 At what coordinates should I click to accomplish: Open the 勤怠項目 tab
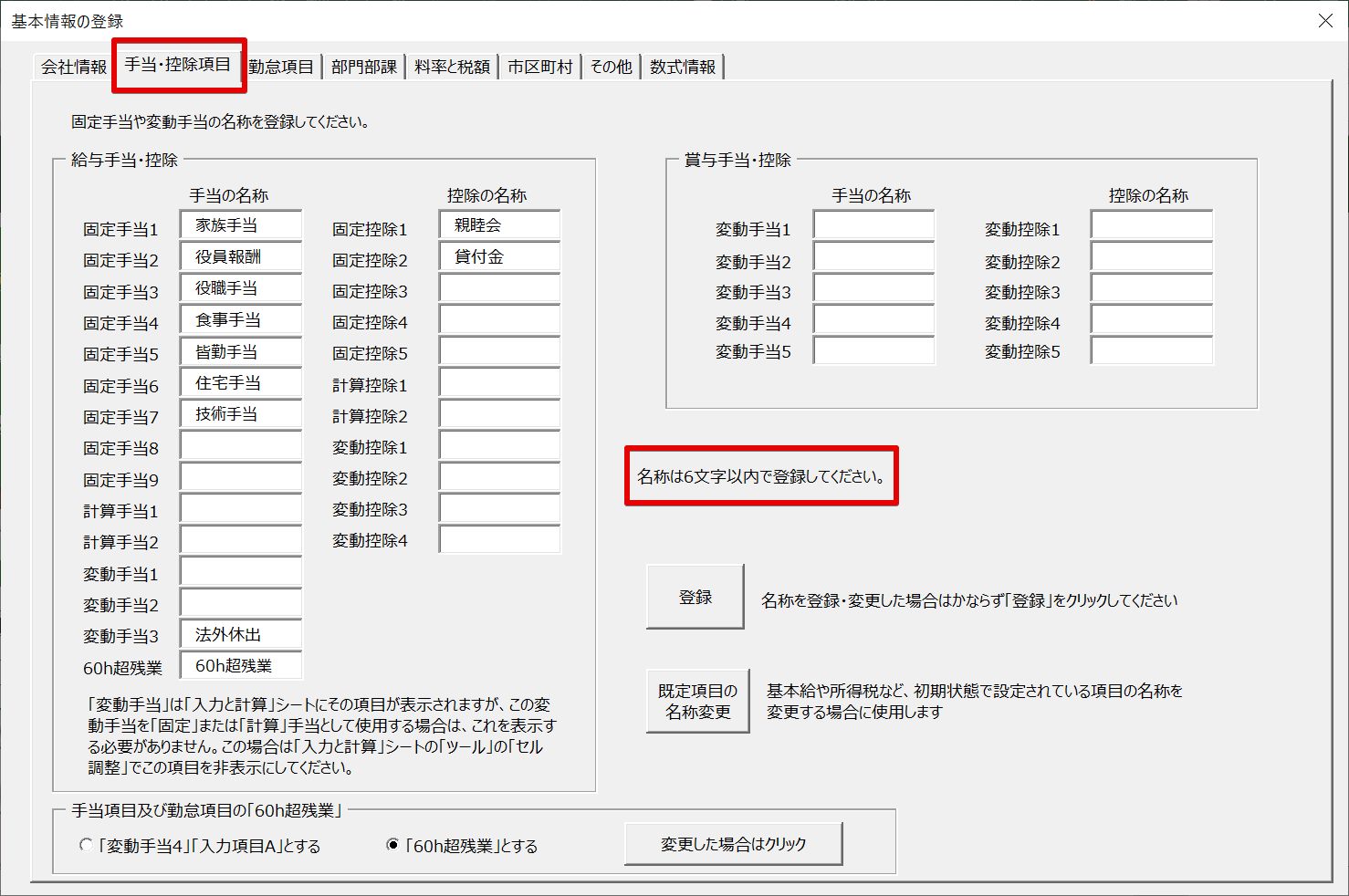pos(281,67)
